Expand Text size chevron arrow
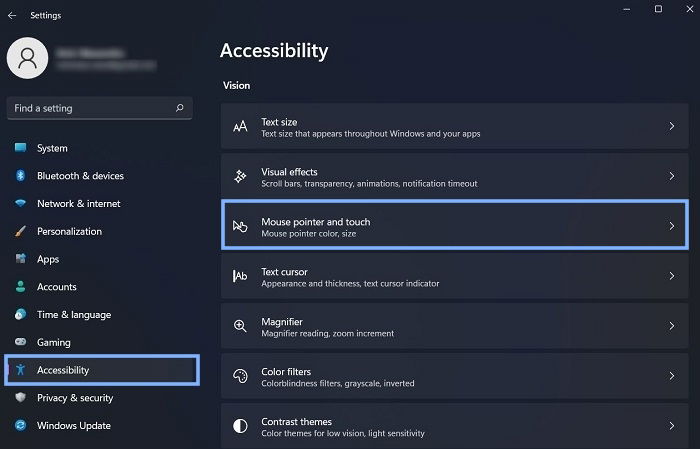700x449 pixels. [x=671, y=126]
